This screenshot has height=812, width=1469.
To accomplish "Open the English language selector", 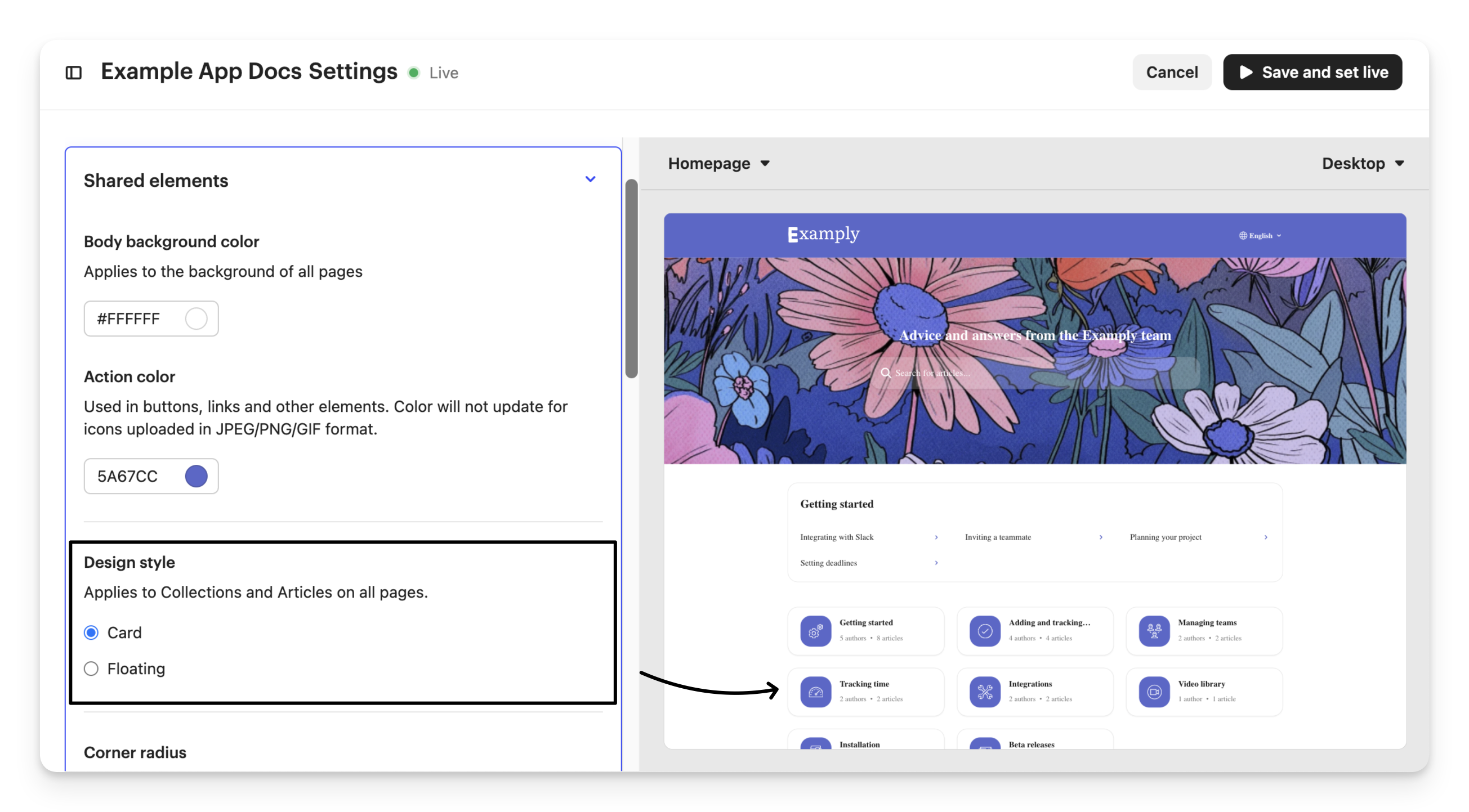I will pyautogui.click(x=1260, y=235).
